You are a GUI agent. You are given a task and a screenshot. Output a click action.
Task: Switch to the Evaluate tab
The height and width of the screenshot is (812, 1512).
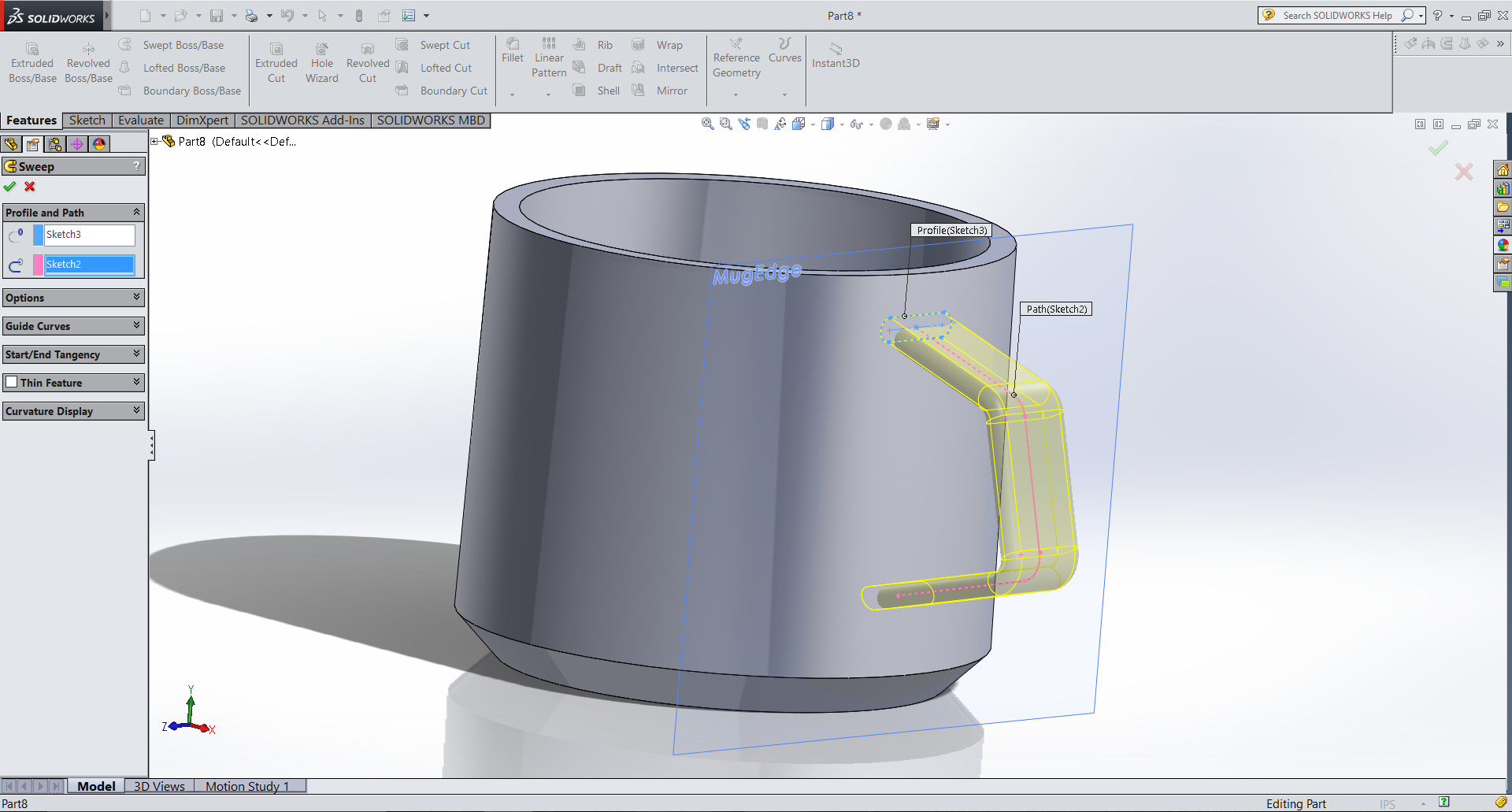pyautogui.click(x=141, y=120)
